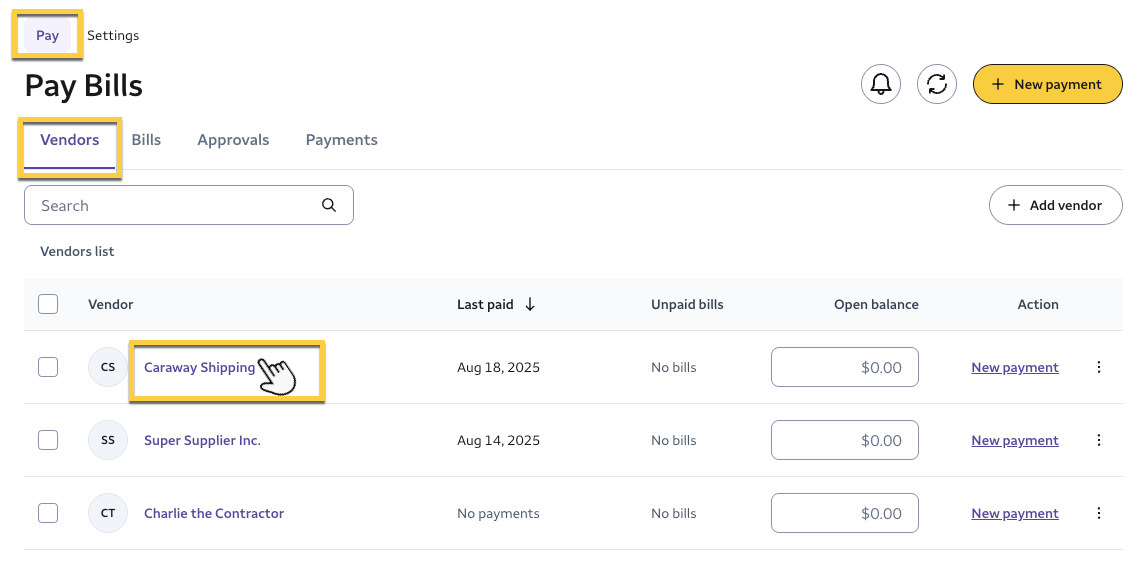1147x562 pixels.
Task: Open Super Supplier Inc. vendor link
Action: (x=202, y=440)
